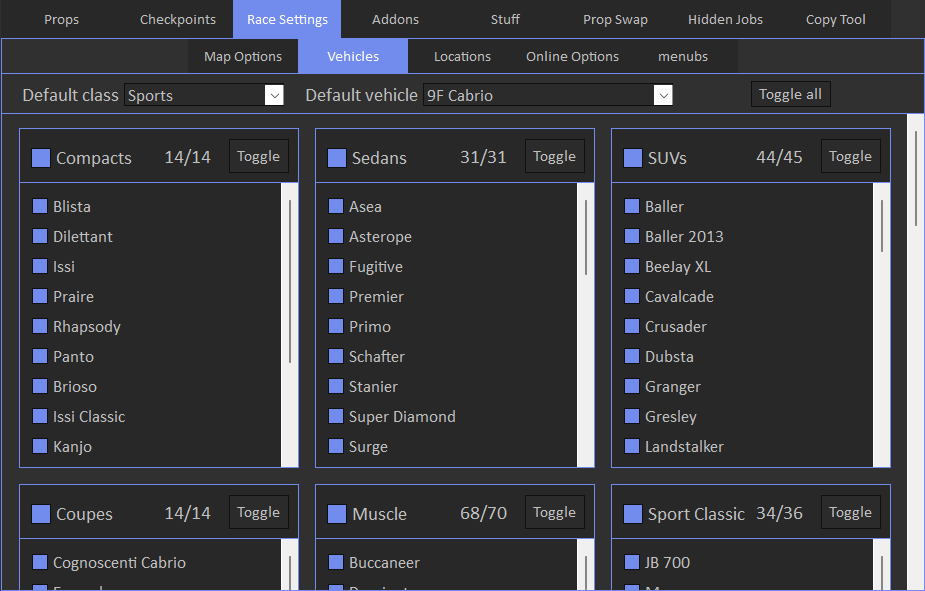Image resolution: width=925 pixels, height=591 pixels.
Task: Uncheck the Issi Classic vehicle
Action: click(x=40, y=416)
